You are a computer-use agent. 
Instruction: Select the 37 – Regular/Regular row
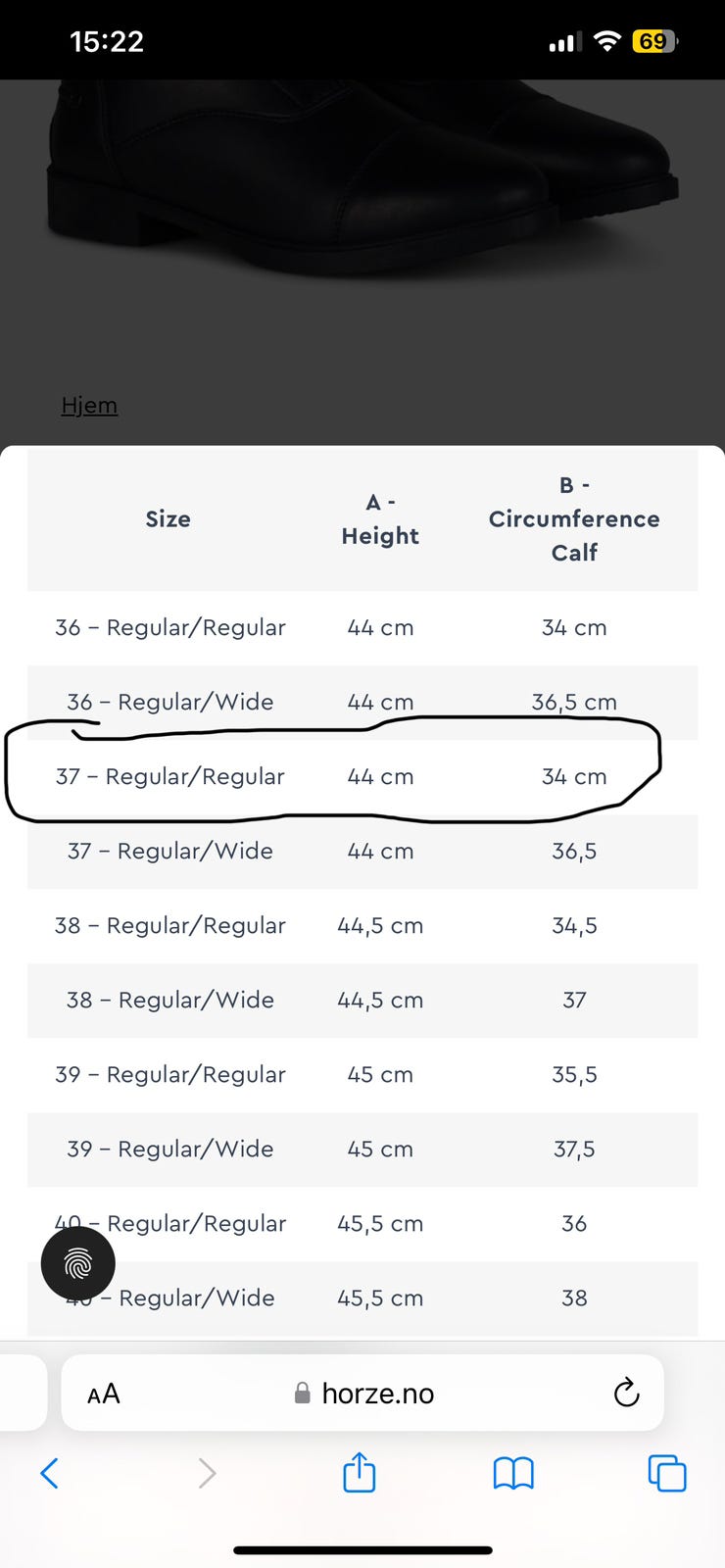[362, 776]
